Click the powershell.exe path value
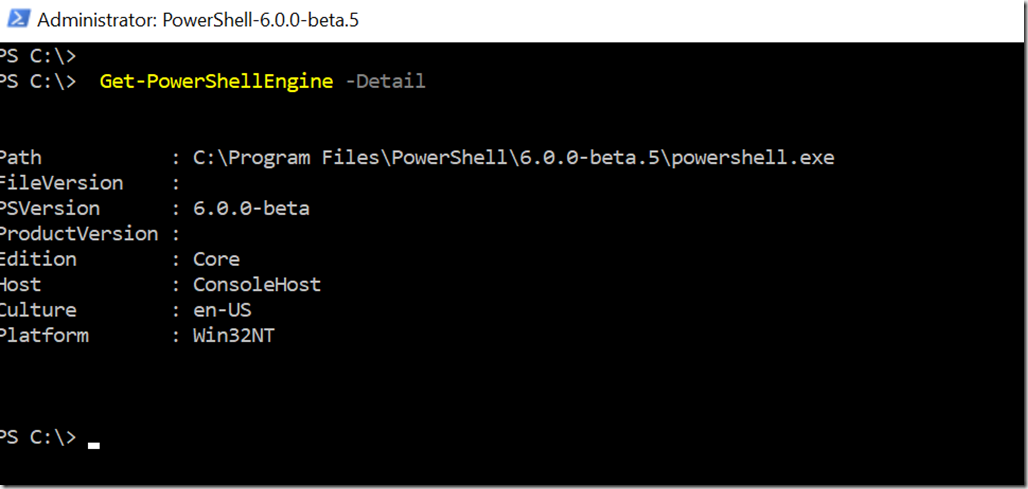 [513, 158]
